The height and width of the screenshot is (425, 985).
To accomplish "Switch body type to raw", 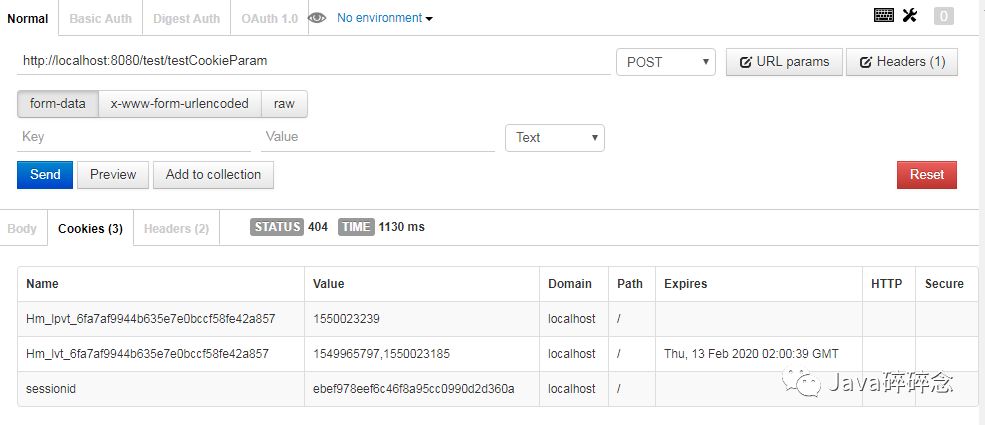I will (284, 104).
